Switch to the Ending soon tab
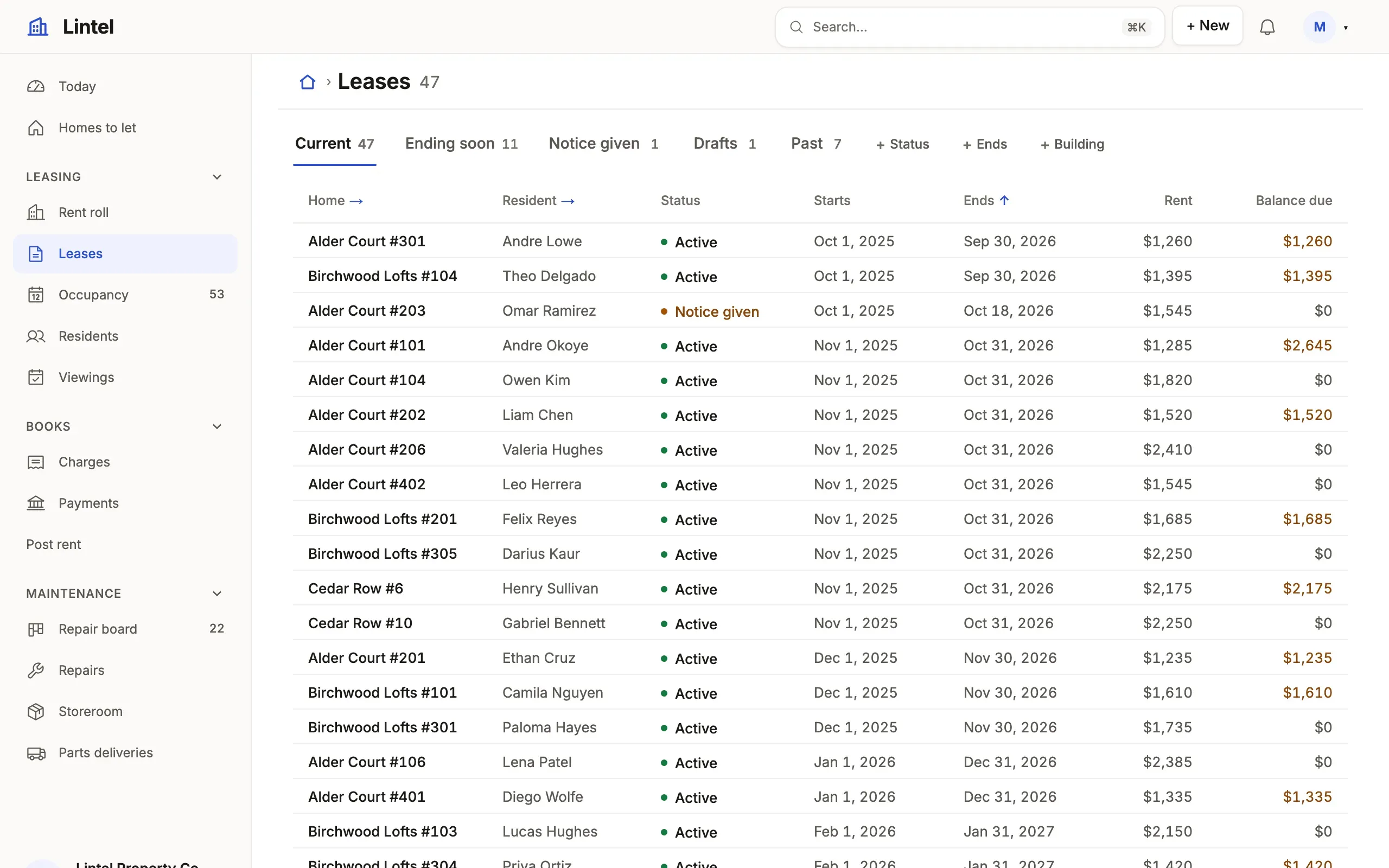The width and height of the screenshot is (1389, 868). coord(462,144)
